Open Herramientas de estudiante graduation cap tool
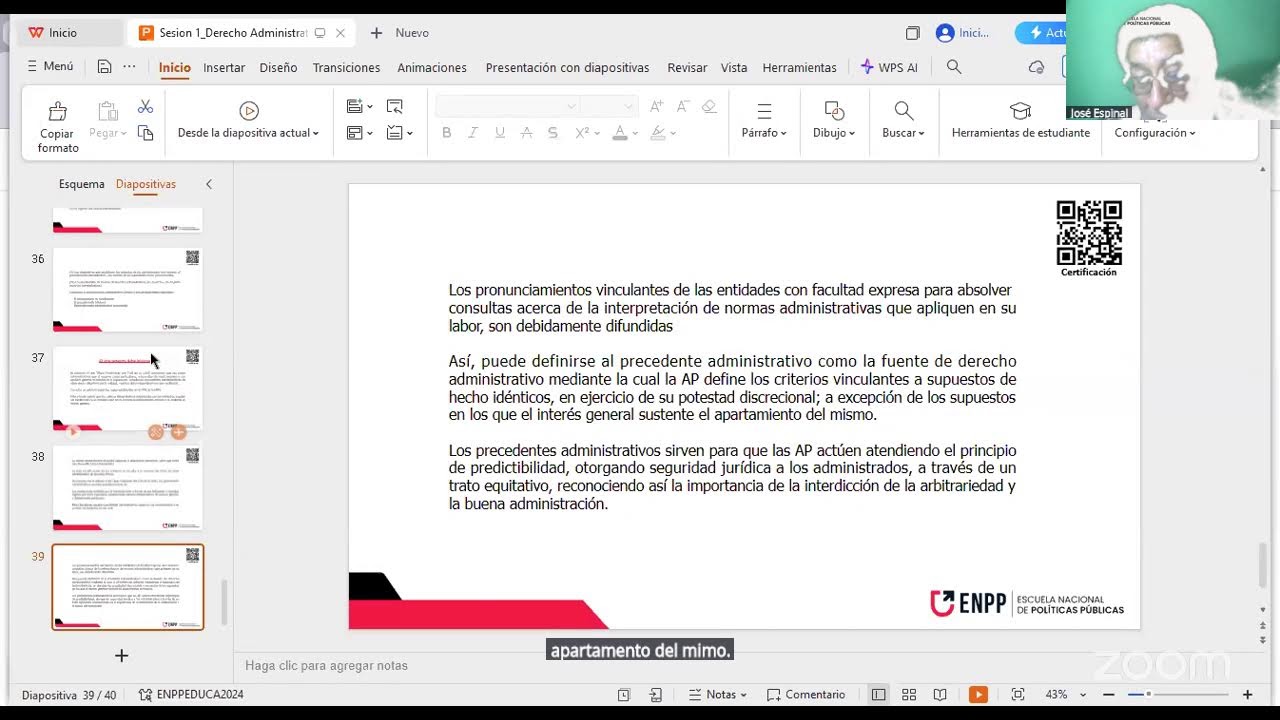The image size is (1280, 720). [x=1020, y=110]
